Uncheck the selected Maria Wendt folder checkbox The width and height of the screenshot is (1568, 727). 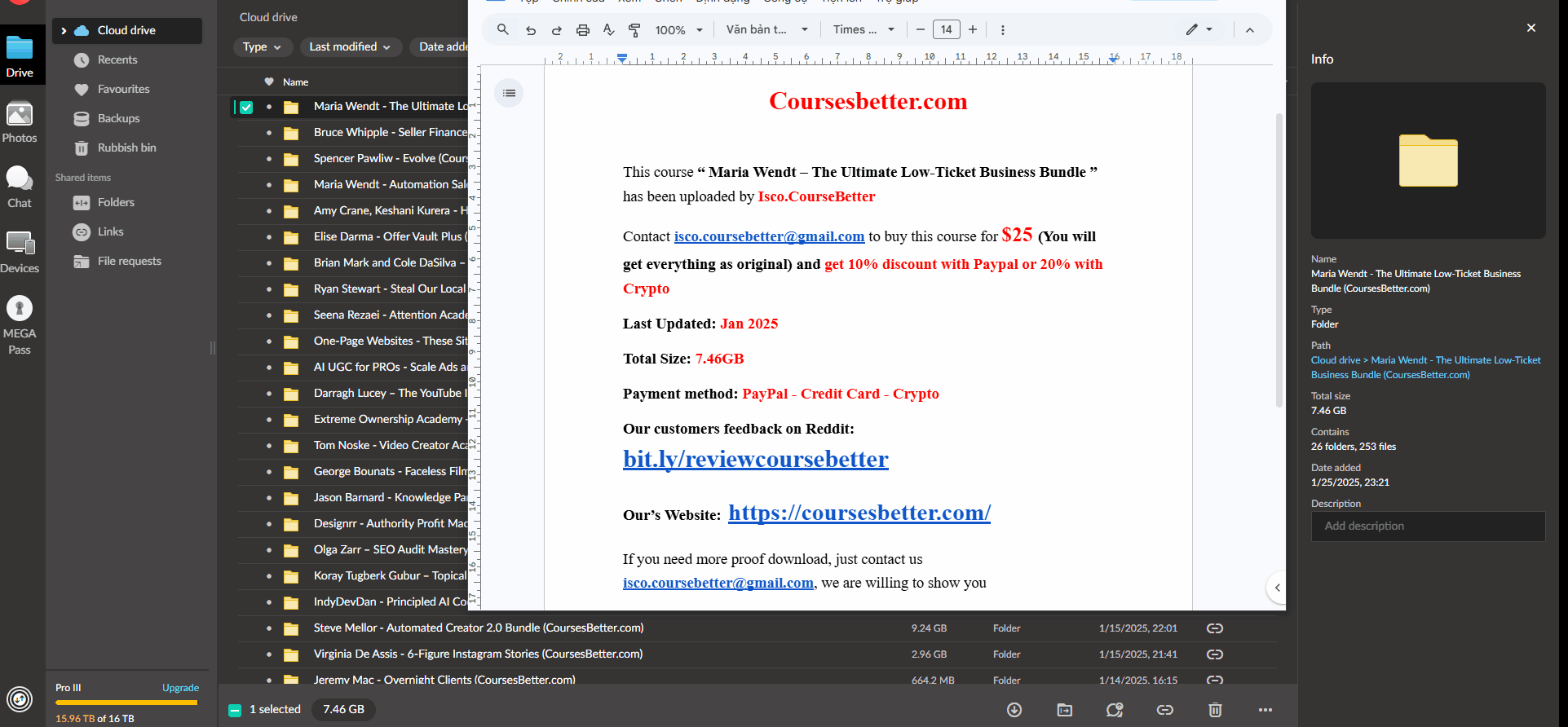pos(246,107)
